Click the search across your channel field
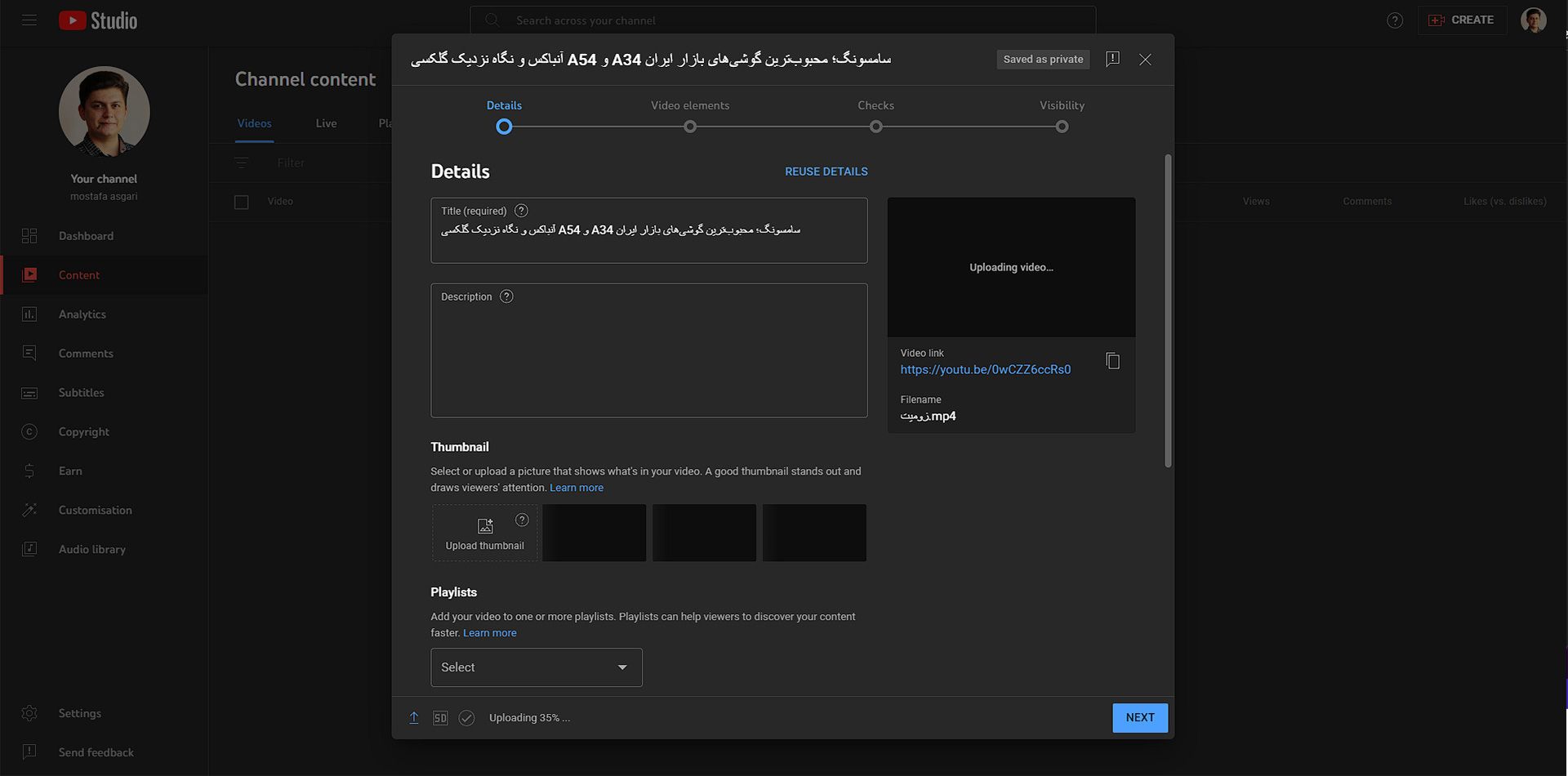 click(x=782, y=20)
